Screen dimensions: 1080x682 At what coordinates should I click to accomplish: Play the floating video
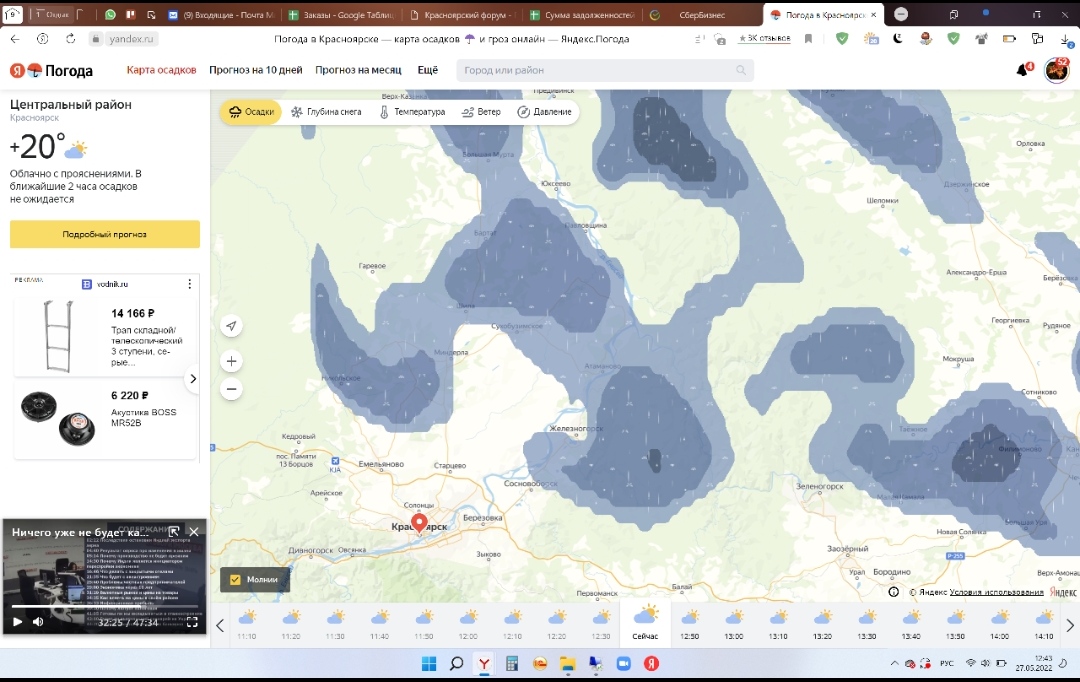[17, 622]
